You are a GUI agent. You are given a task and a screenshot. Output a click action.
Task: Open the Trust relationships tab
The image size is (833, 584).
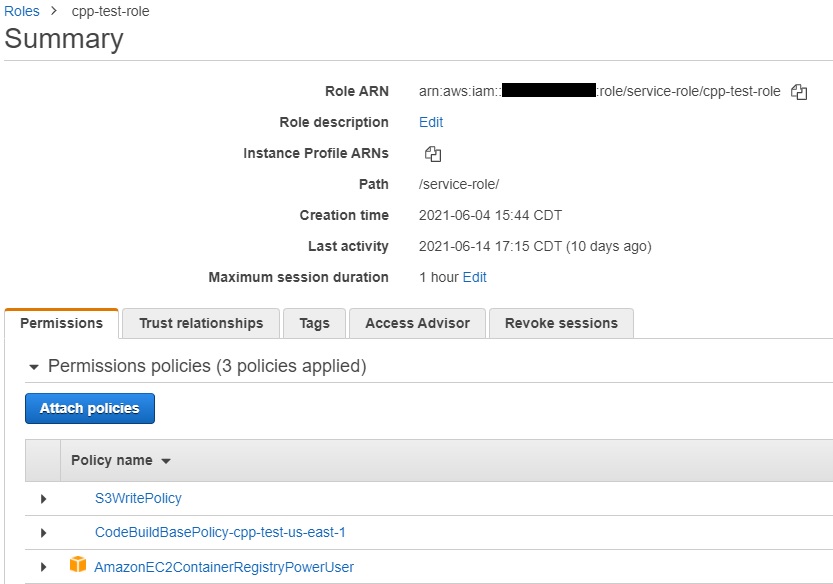(x=201, y=323)
